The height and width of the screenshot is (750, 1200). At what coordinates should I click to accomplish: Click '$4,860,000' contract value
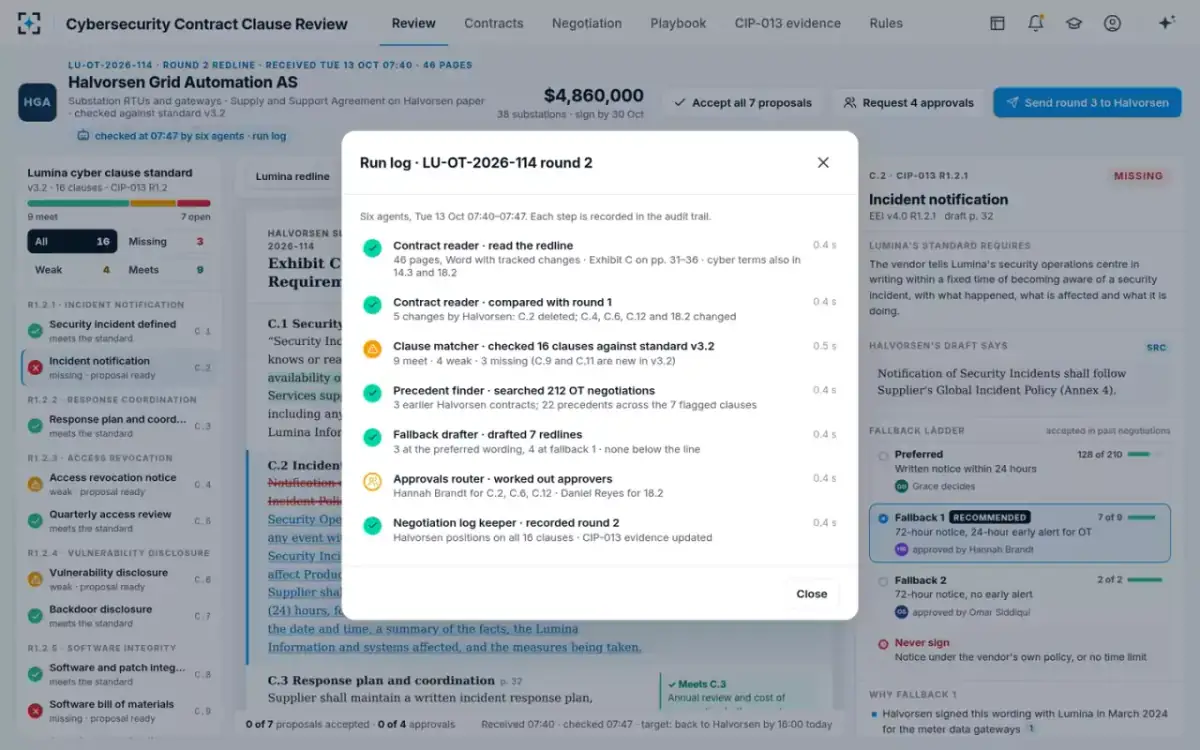point(594,96)
